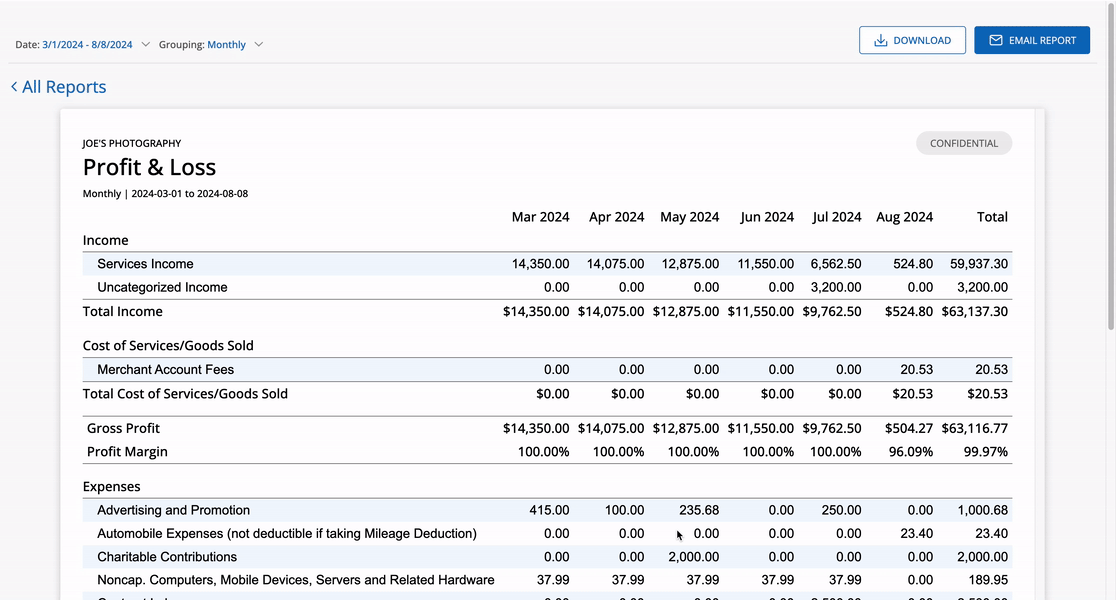The image size is (1116, 600).
Task: Open the Date range dropdown chevron
Action: (x=146, y=44)
